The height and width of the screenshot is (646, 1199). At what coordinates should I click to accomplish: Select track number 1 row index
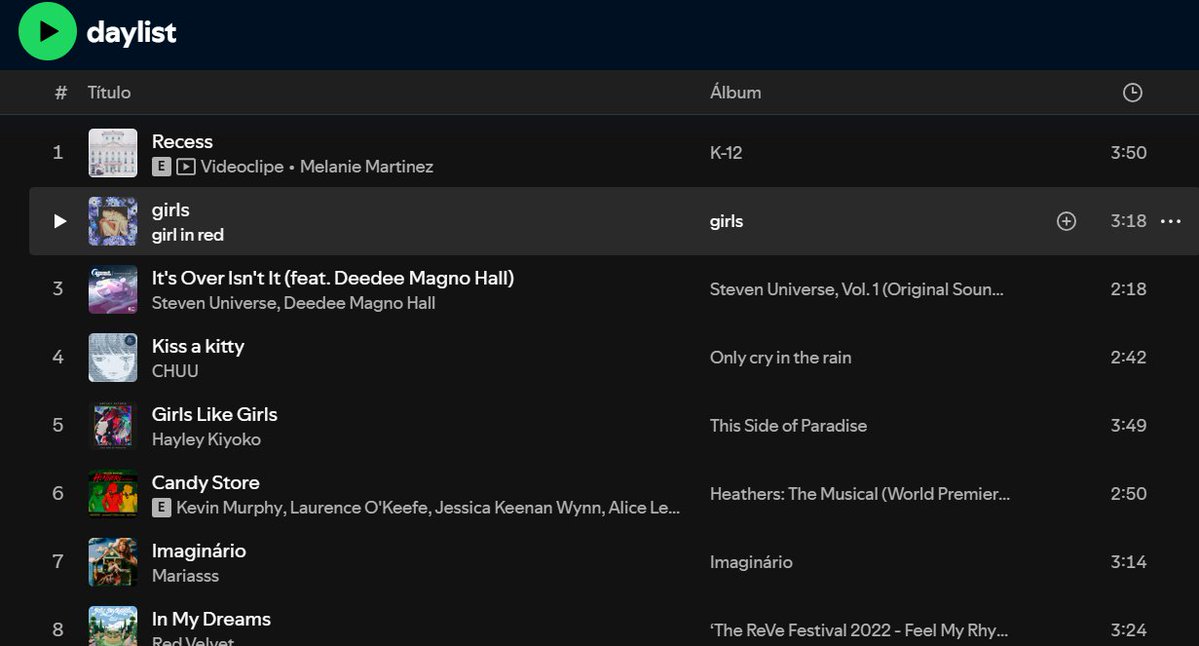[x=57, y=153]
